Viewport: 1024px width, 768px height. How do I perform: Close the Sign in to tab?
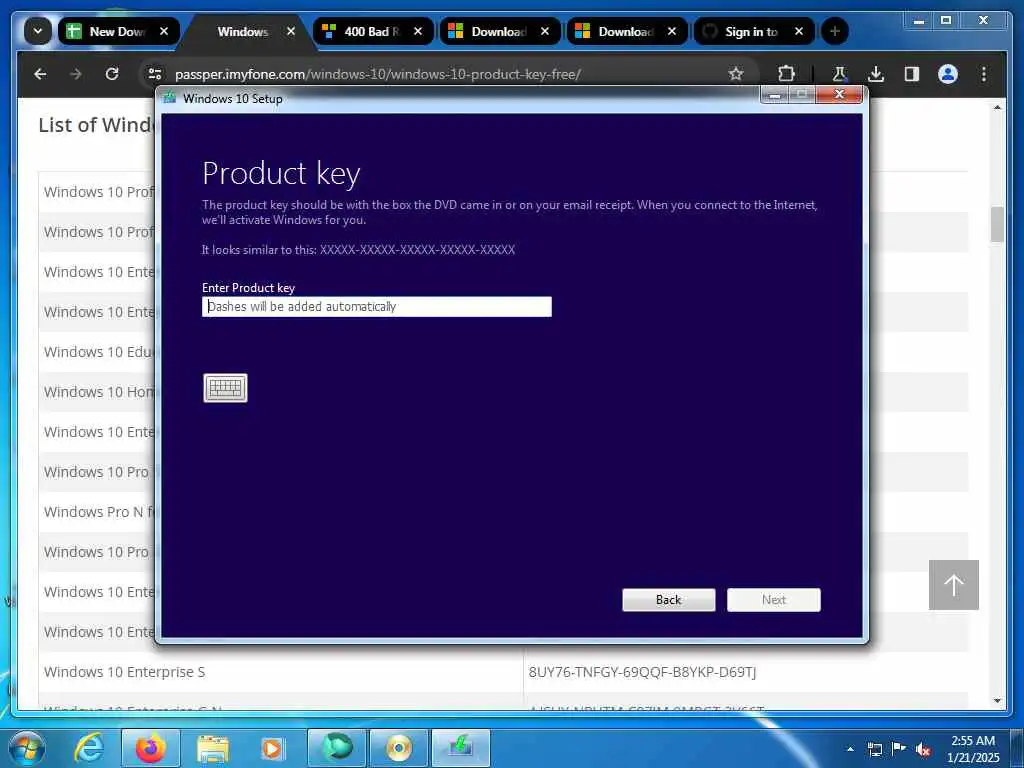(799, 31)
